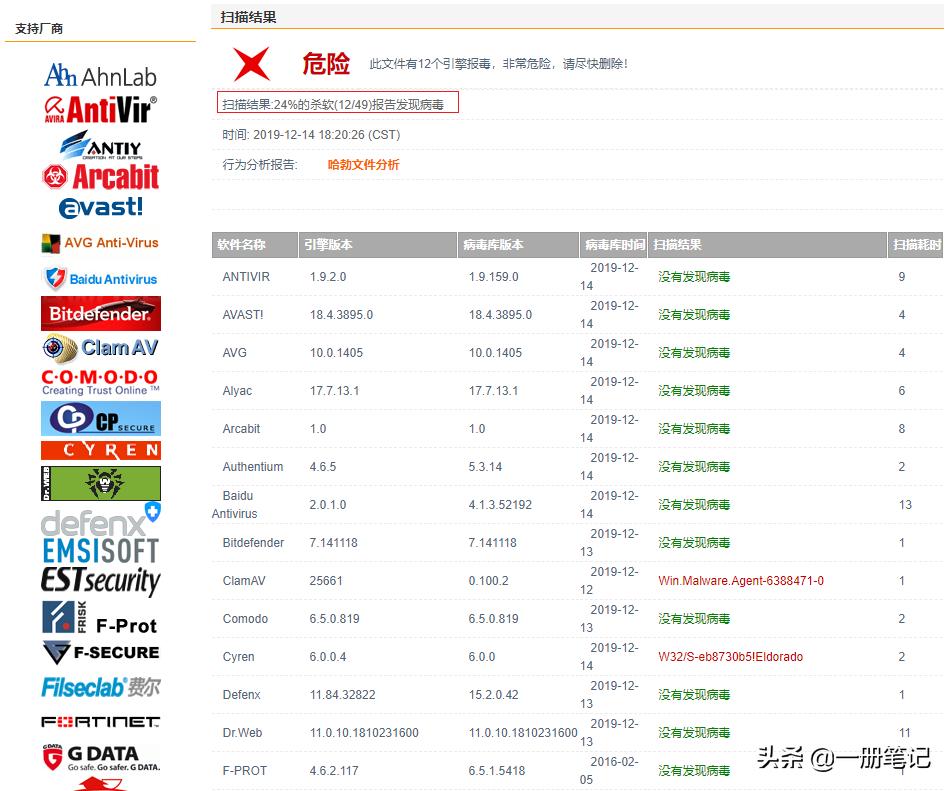Click the ClamAV sidebar logo

(100, 349)
